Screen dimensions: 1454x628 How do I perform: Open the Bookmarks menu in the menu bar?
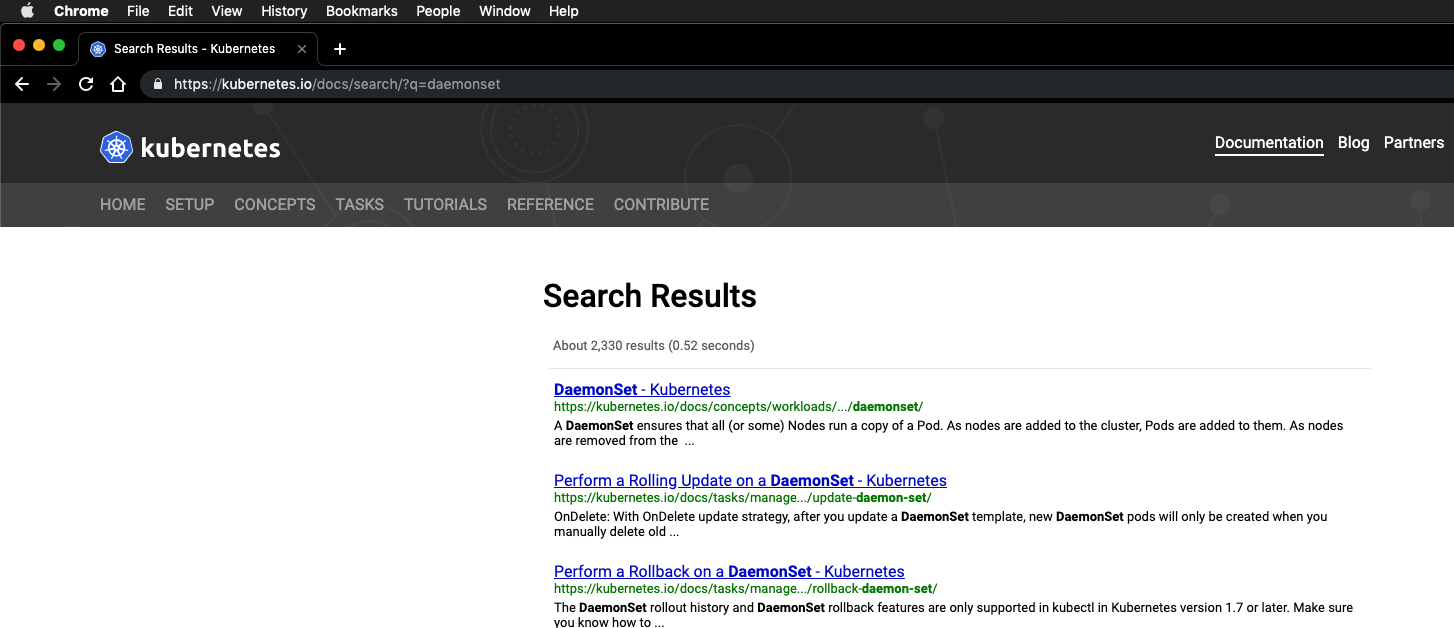click(362, 11)
